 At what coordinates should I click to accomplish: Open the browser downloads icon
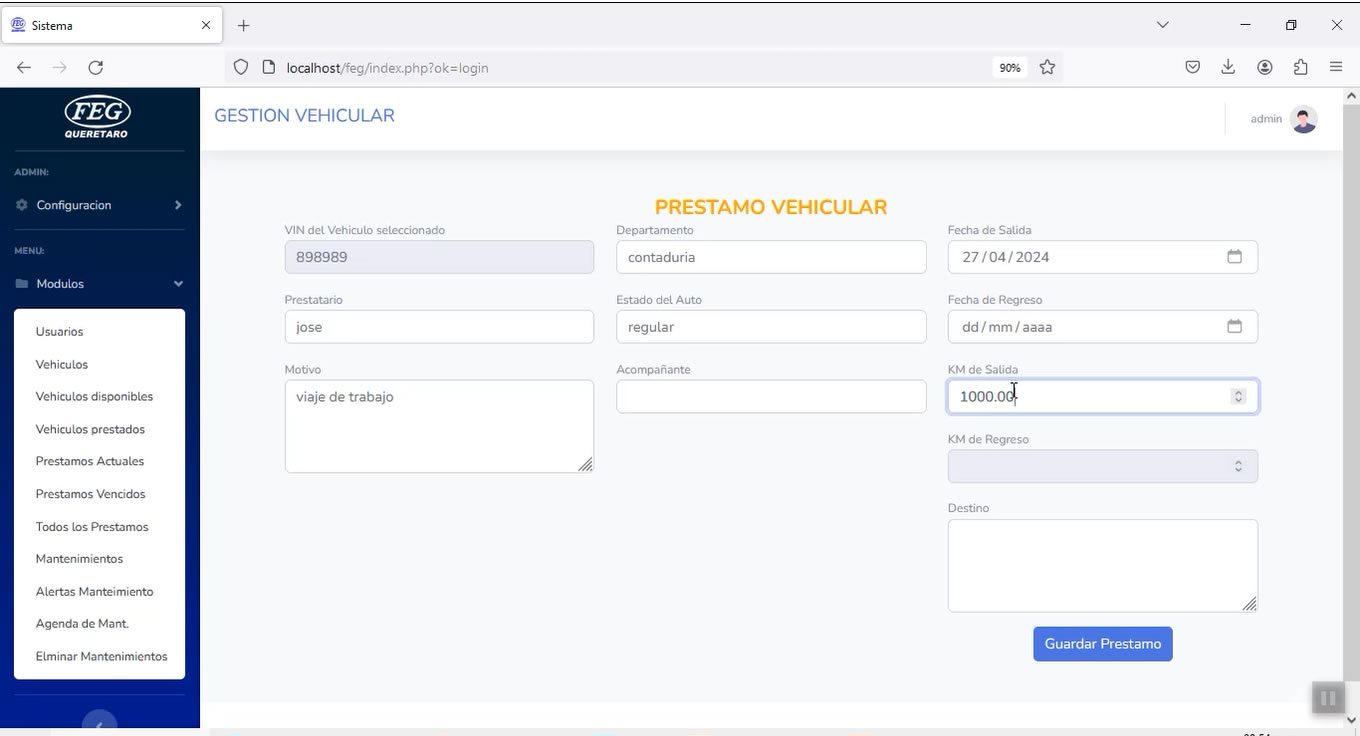pyautogui.click(x=1228, y=68)
